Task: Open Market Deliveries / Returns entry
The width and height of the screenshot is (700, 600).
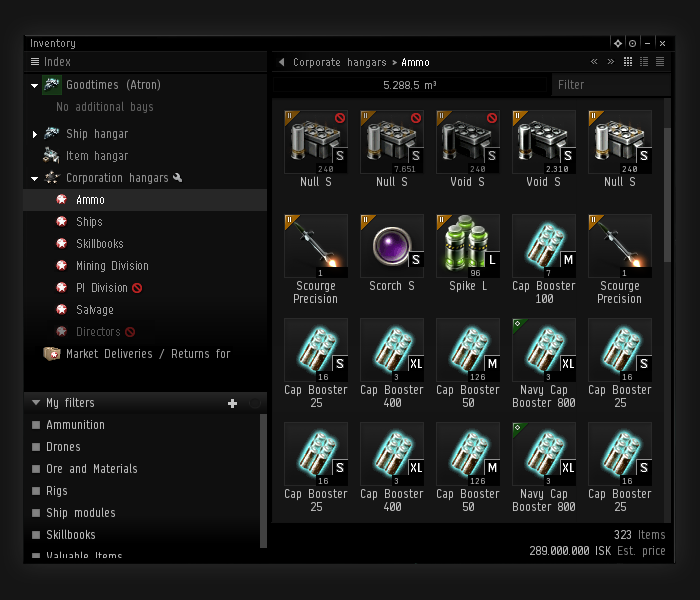Action: coord(145,354)
